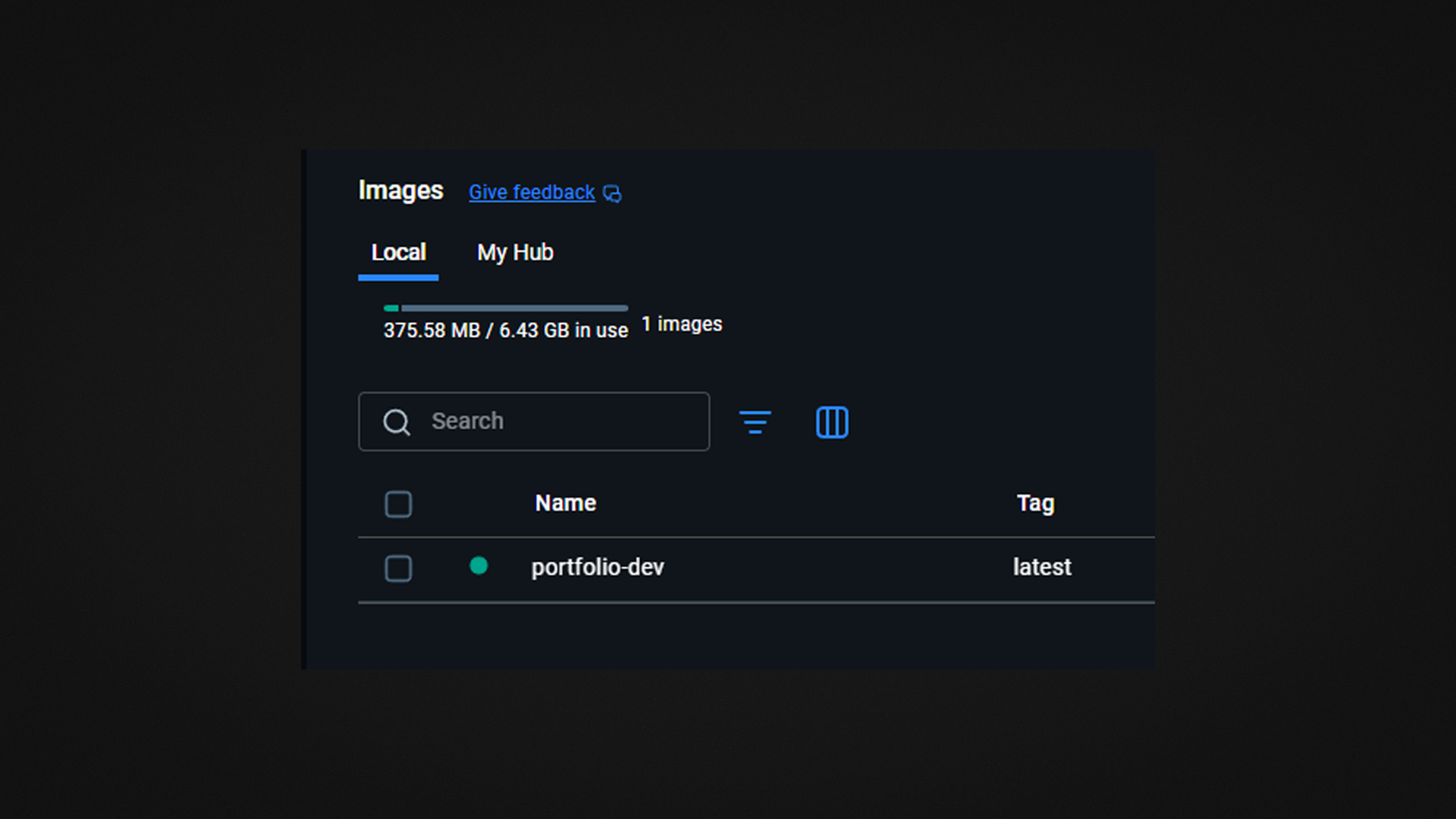This screenshot has height=819, width=1456.
Task: Click the manage columns icon
Action: (x=832, y=422)
